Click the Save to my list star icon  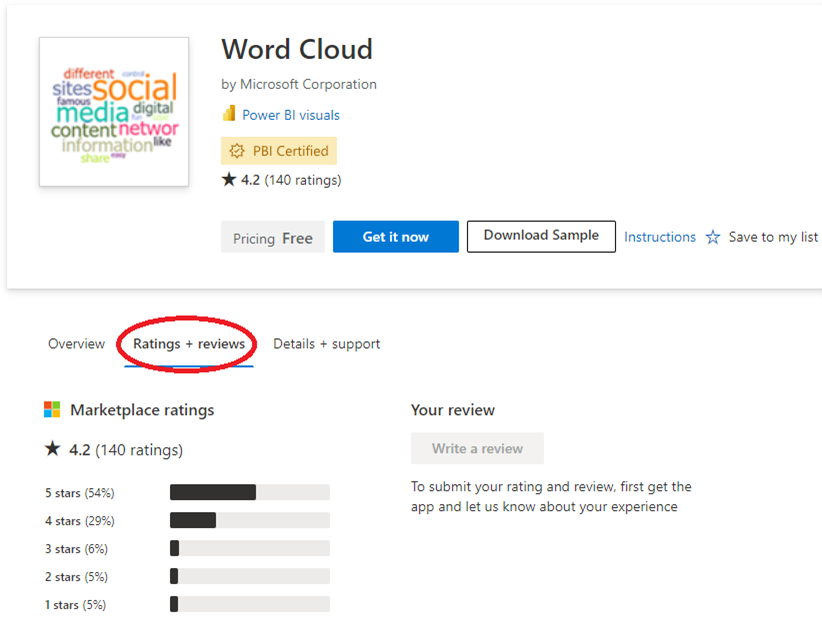[712, 237]
